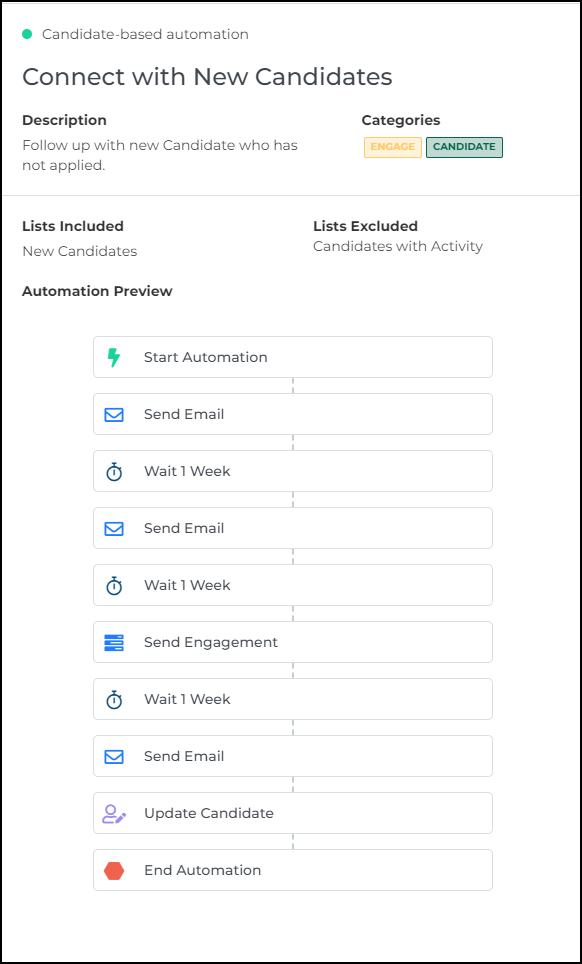
Task: Select the envelope icon in the second Send Email step
Action: (114, 529)
